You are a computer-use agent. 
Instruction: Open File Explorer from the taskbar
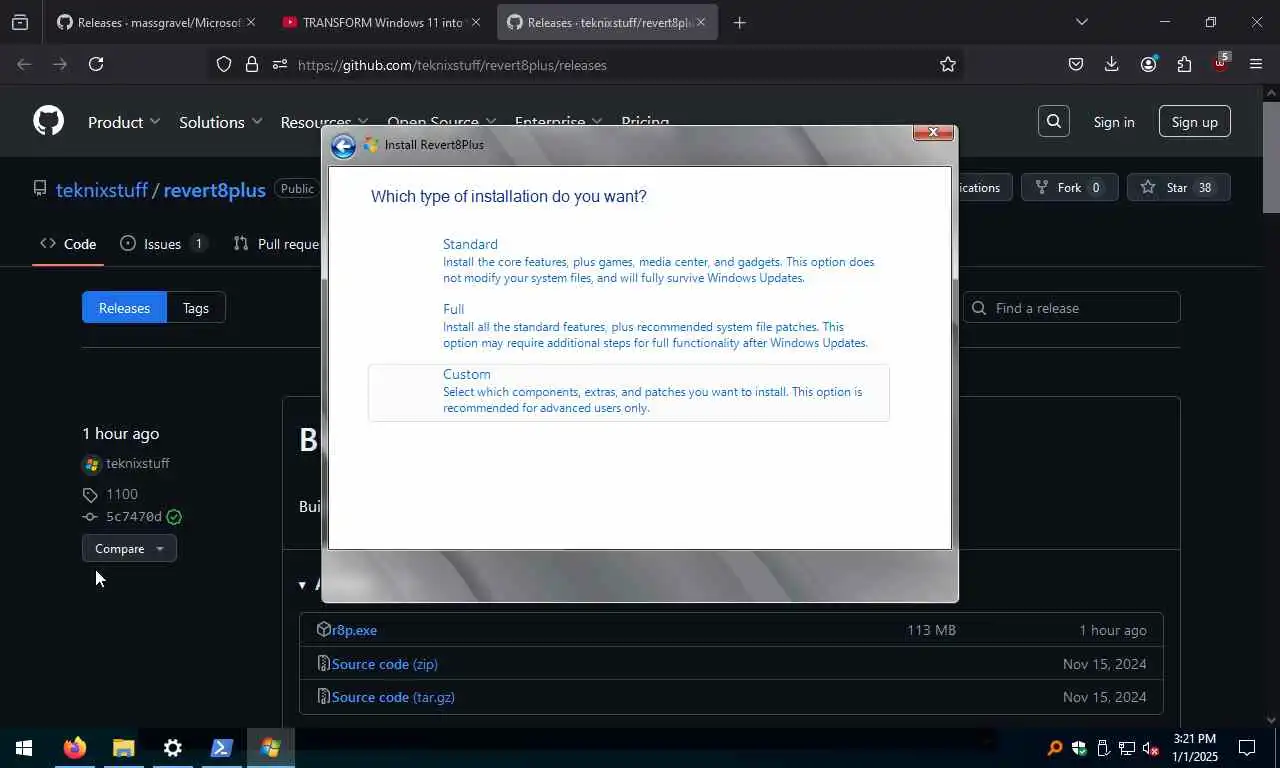(x=124, y=748)
